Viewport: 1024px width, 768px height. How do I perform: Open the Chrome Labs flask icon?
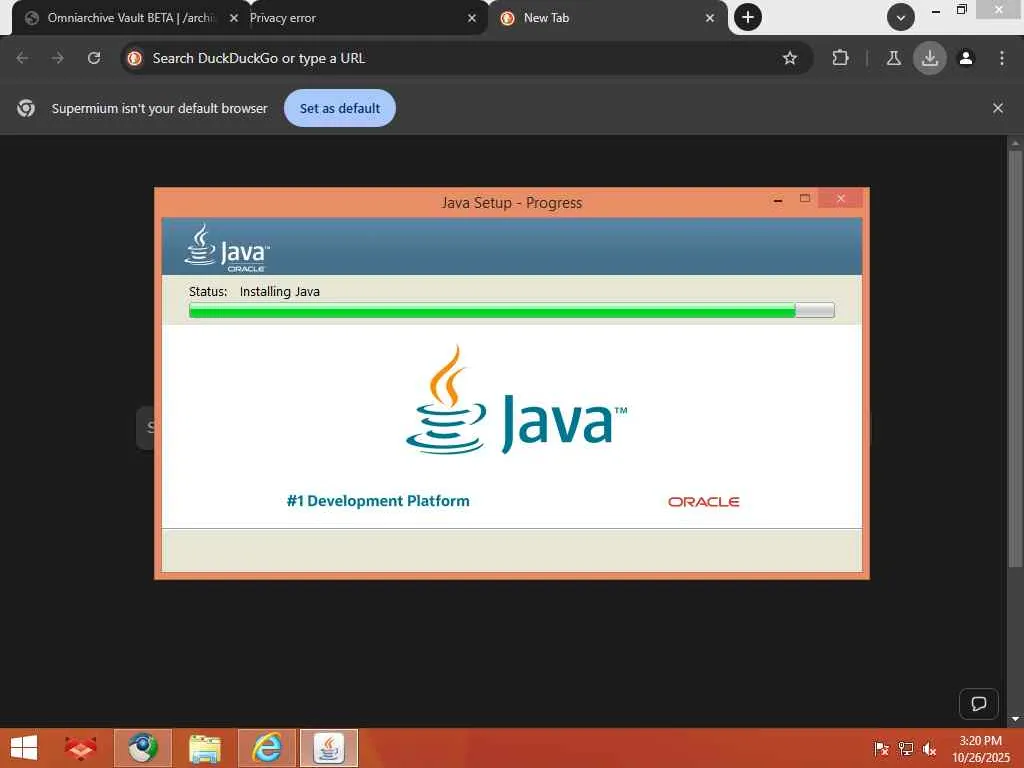tap(893, 58)
